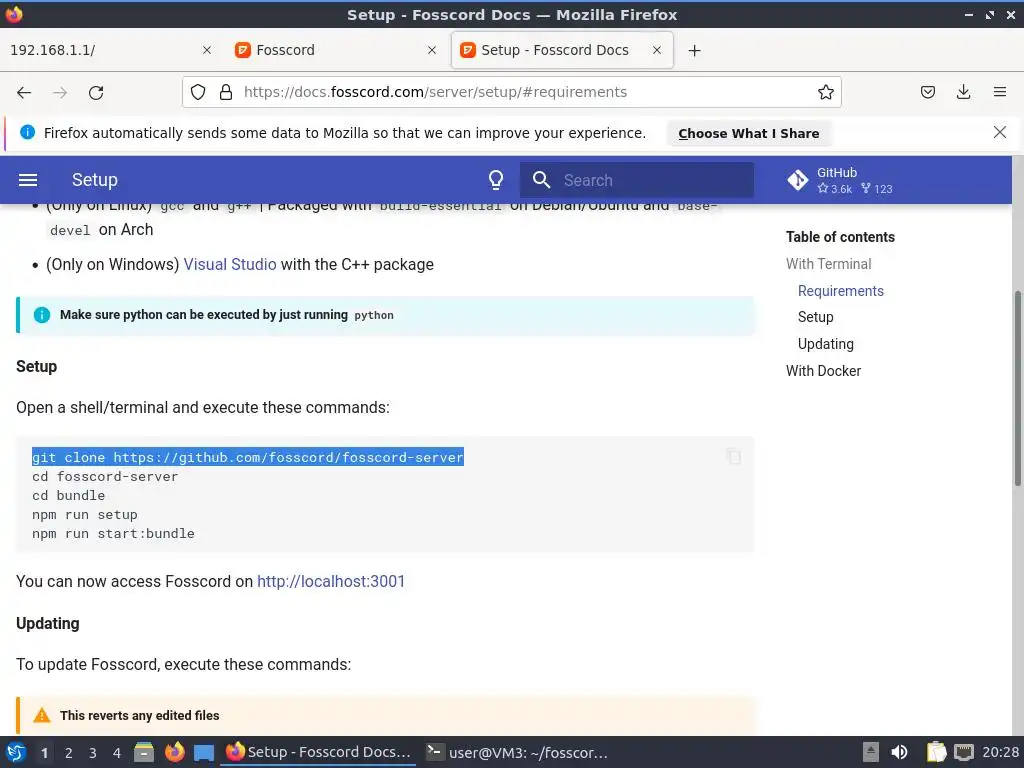Switch to the 192.168.1.1 tab
The image size is (1024, 768).
click(111, 50)
